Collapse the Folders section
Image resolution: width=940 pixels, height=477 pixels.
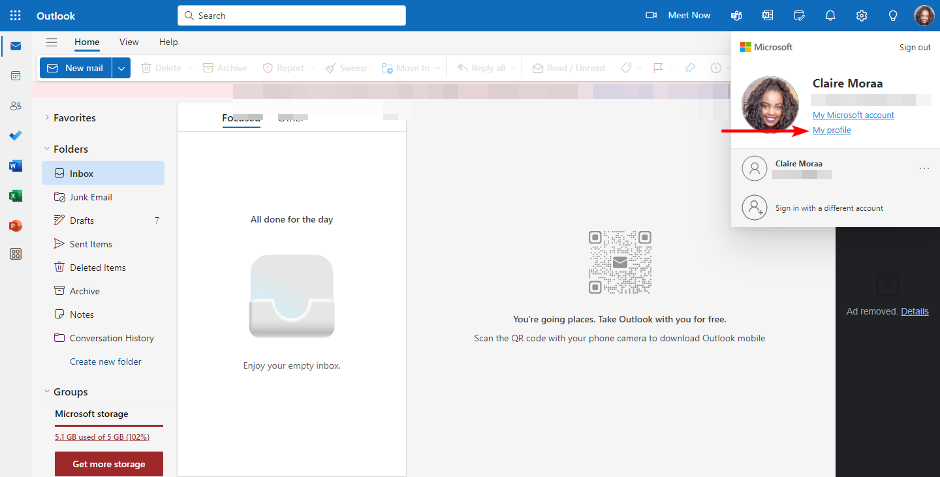tap(47, 149)
